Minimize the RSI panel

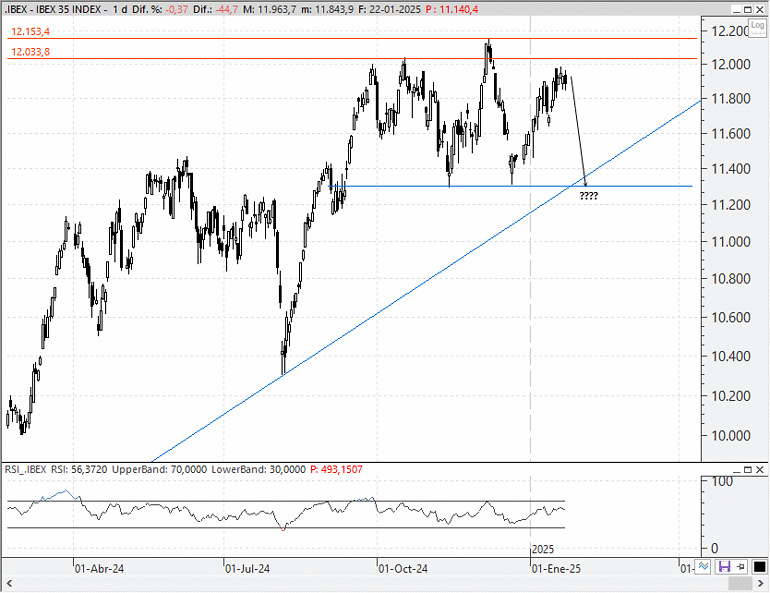point(737,470)
